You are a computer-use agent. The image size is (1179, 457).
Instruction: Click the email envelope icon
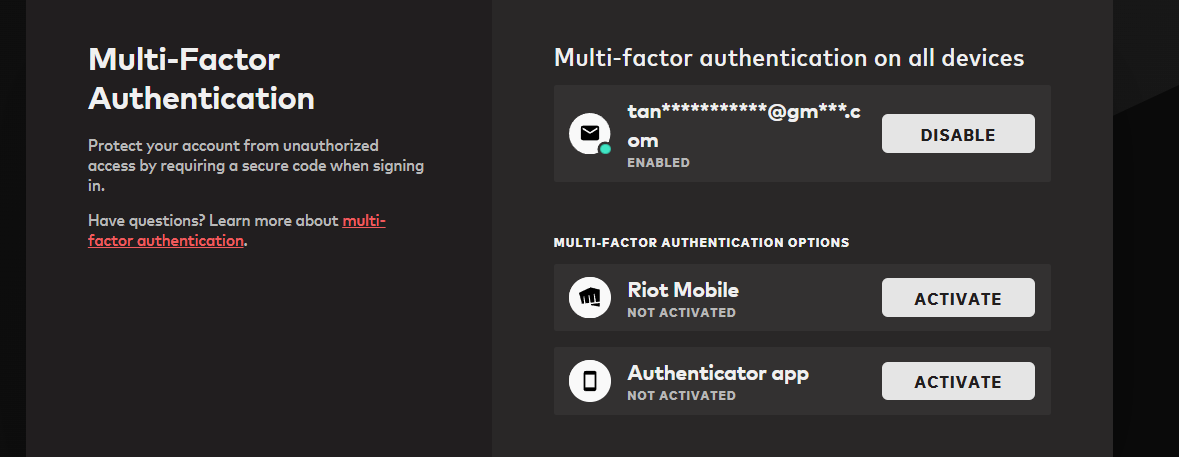click(x=589, y=133)
